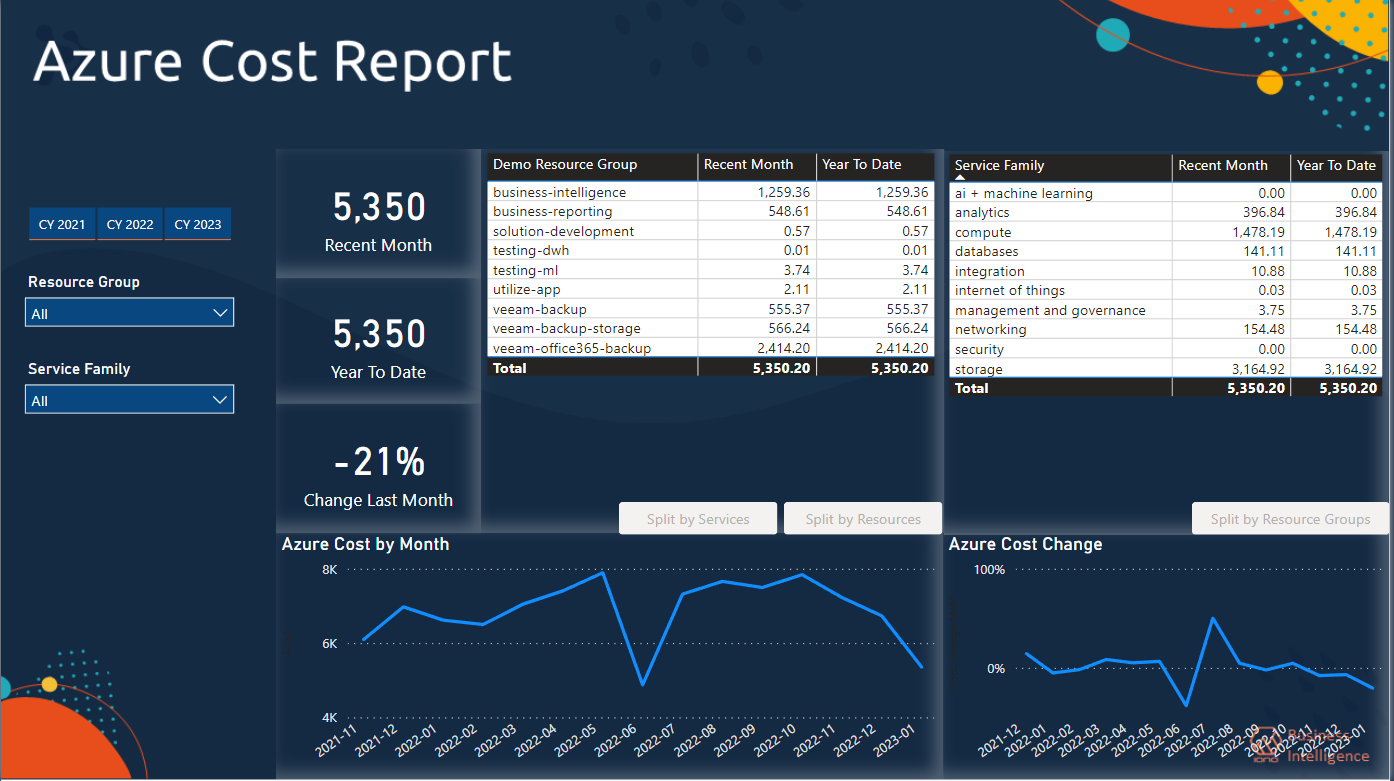Click Recent Month header in Service Family table
Screen dimensions: 1394x781
[x=1231, y=166]
